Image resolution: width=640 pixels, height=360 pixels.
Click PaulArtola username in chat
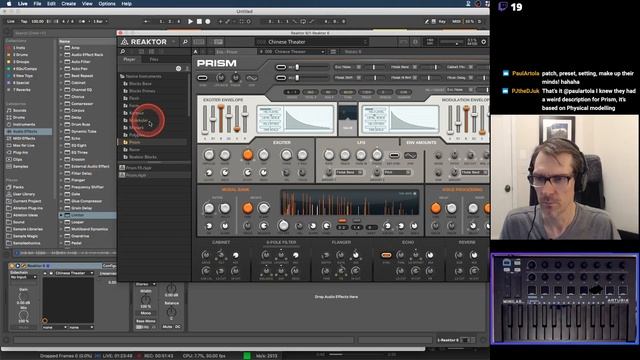(525, 73)
